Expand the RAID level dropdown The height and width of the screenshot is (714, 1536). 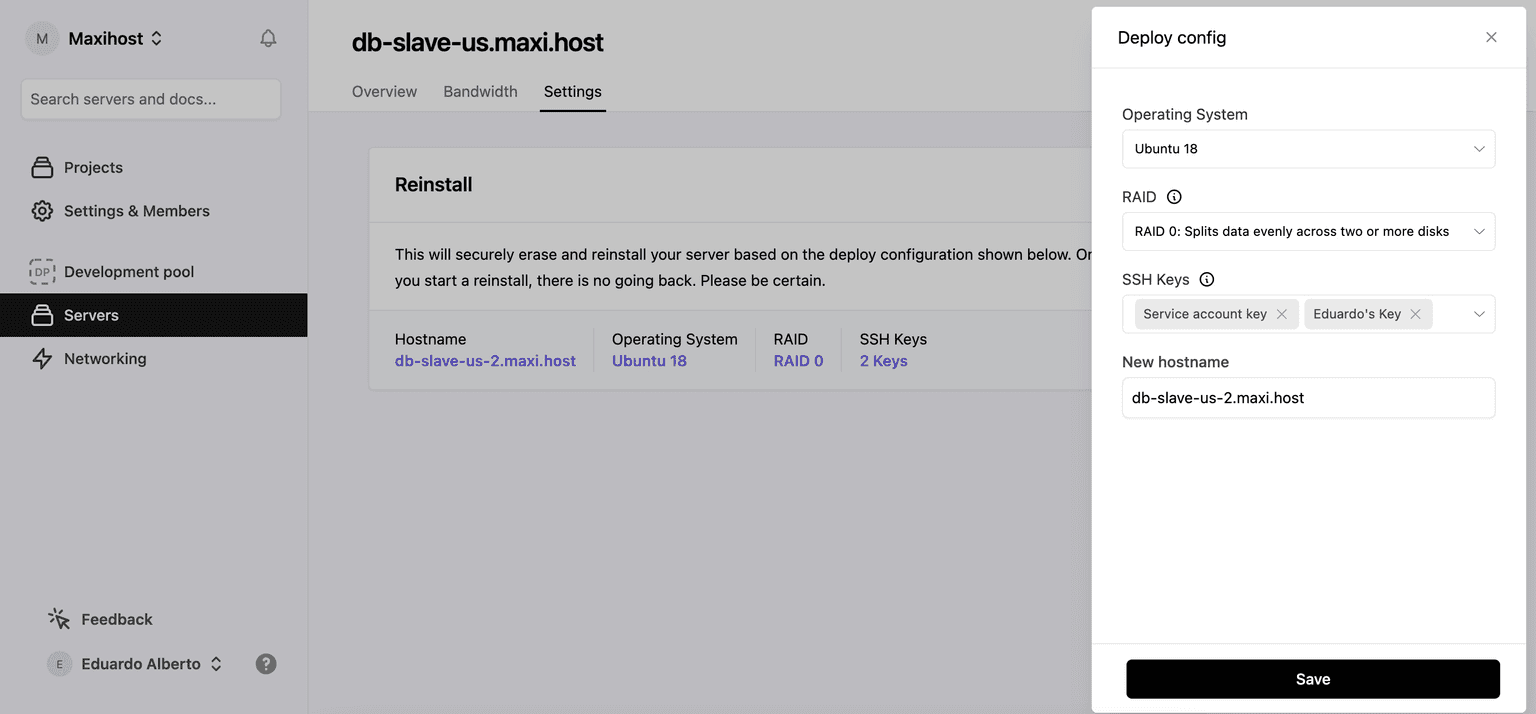click(1307, 231)
